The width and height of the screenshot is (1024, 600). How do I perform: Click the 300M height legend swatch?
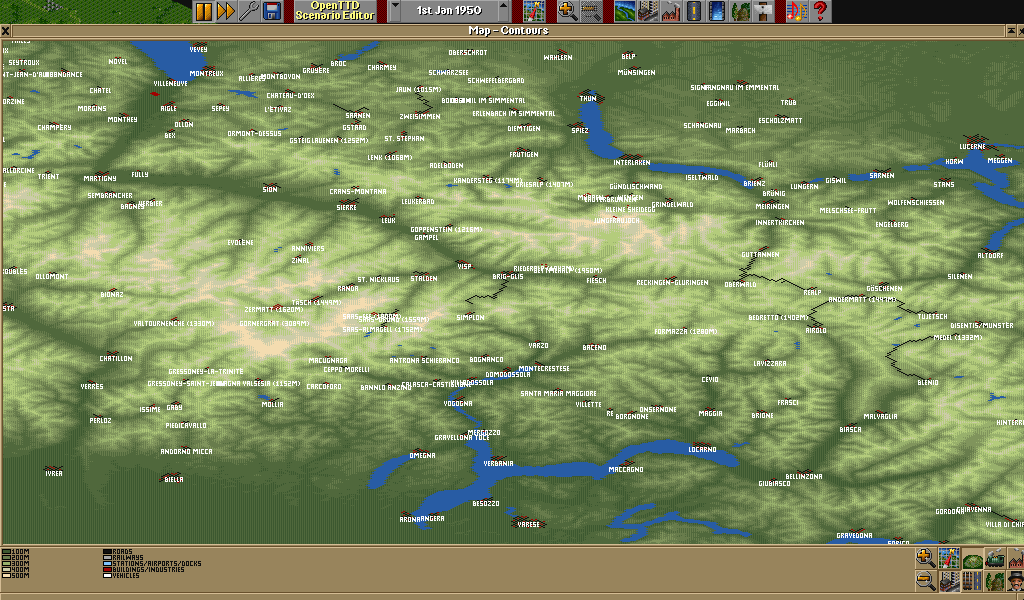coord(7,563)
